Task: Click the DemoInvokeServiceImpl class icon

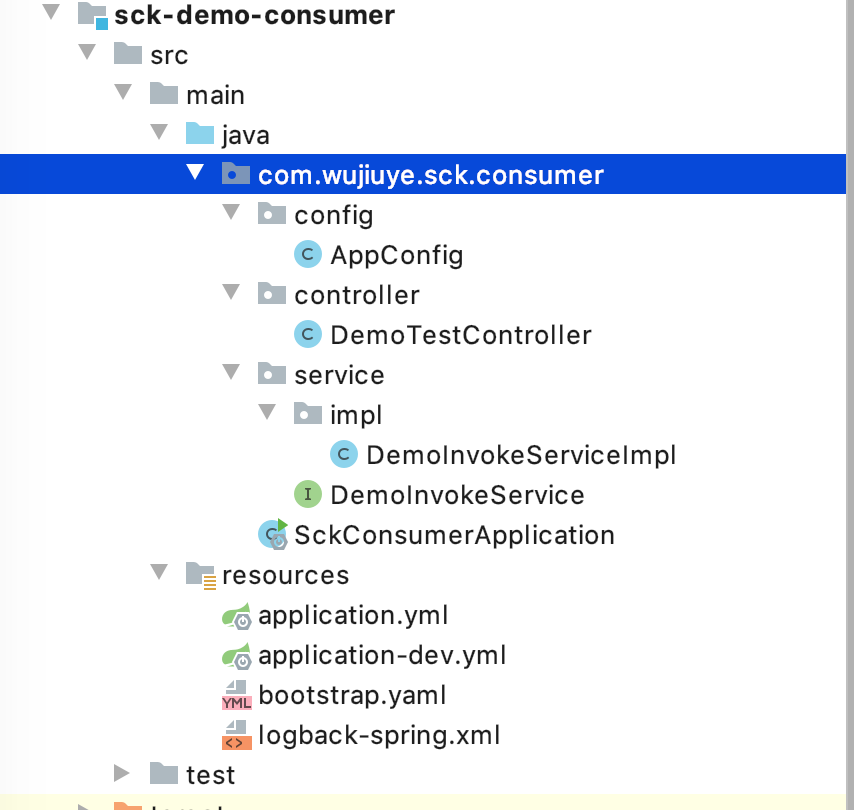Action: pos(344,454)
